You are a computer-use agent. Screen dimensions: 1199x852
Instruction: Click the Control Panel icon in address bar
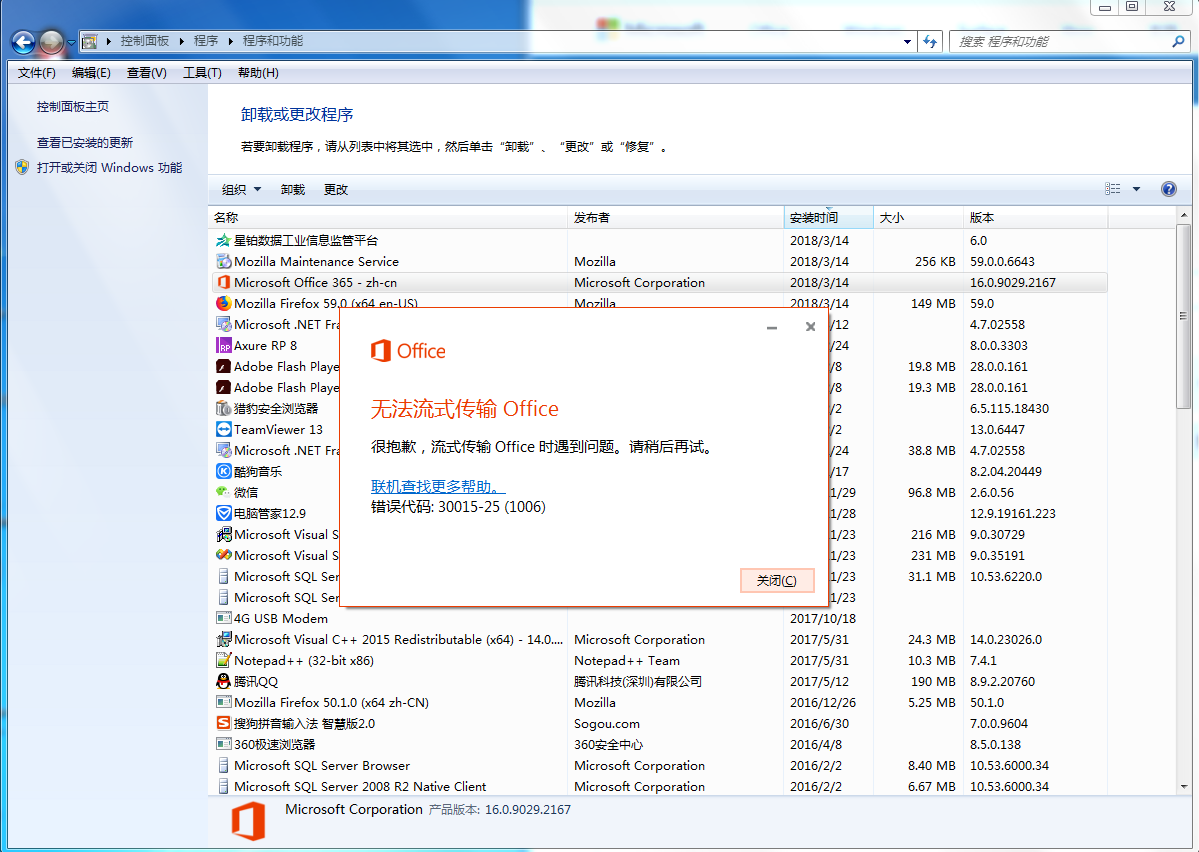[89, 41]
